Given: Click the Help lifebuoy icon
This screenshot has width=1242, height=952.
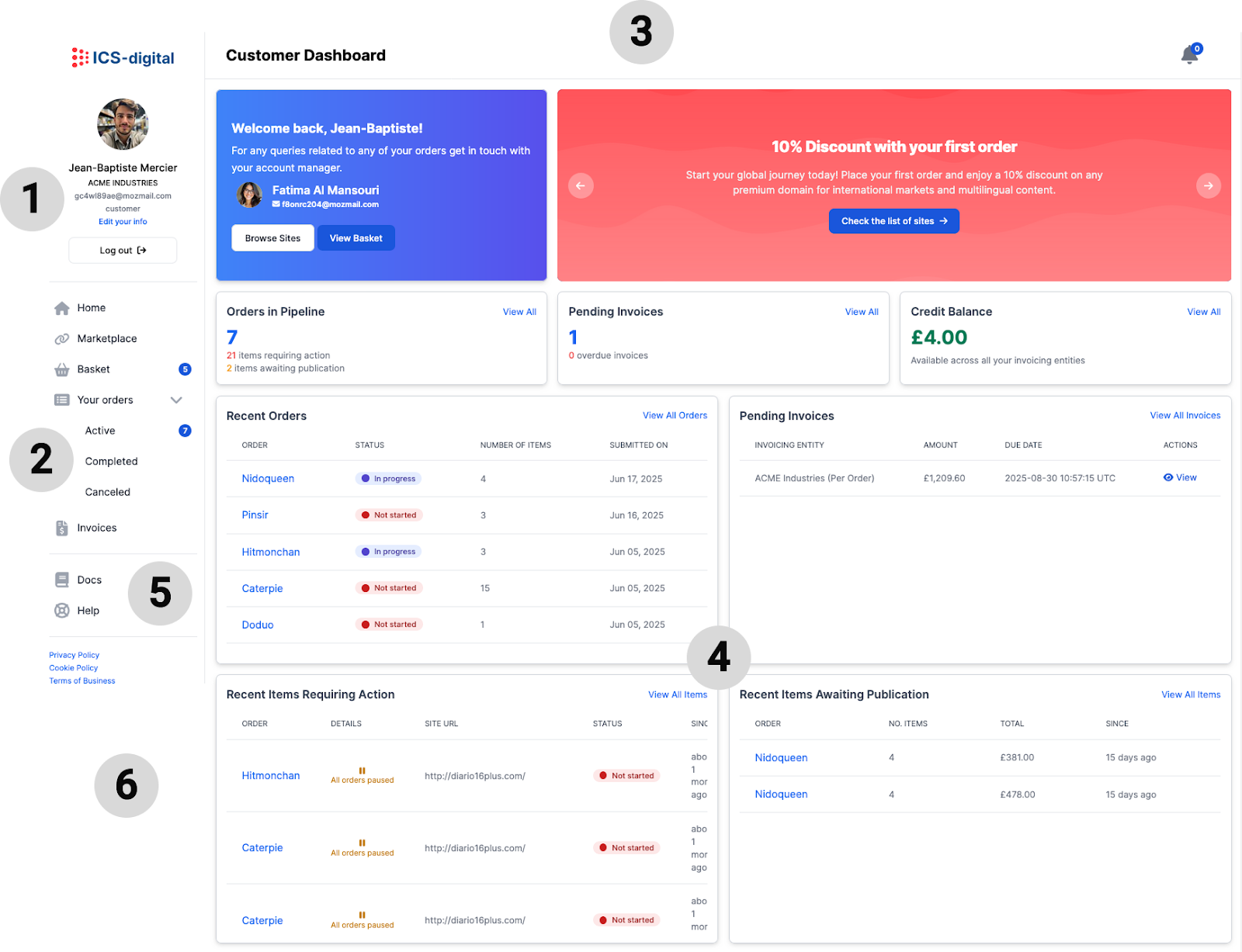Looking at the screenshot, I should click(62, 611).
